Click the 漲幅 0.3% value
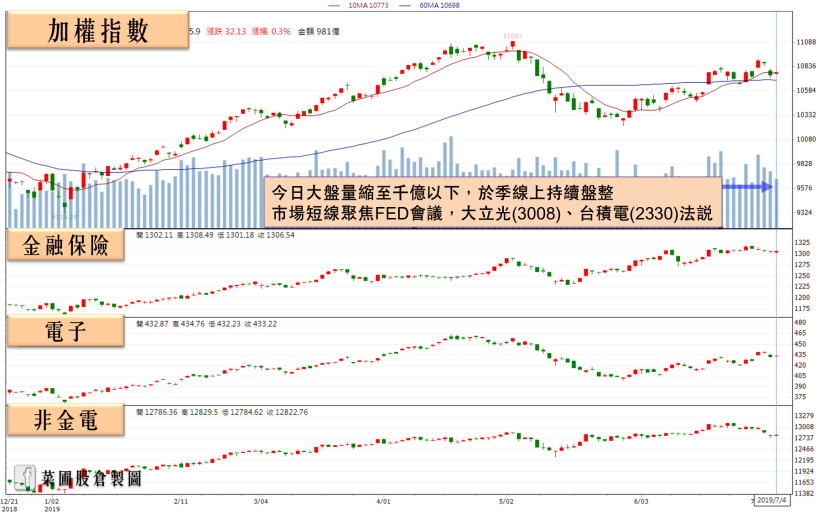 point(271,31)
